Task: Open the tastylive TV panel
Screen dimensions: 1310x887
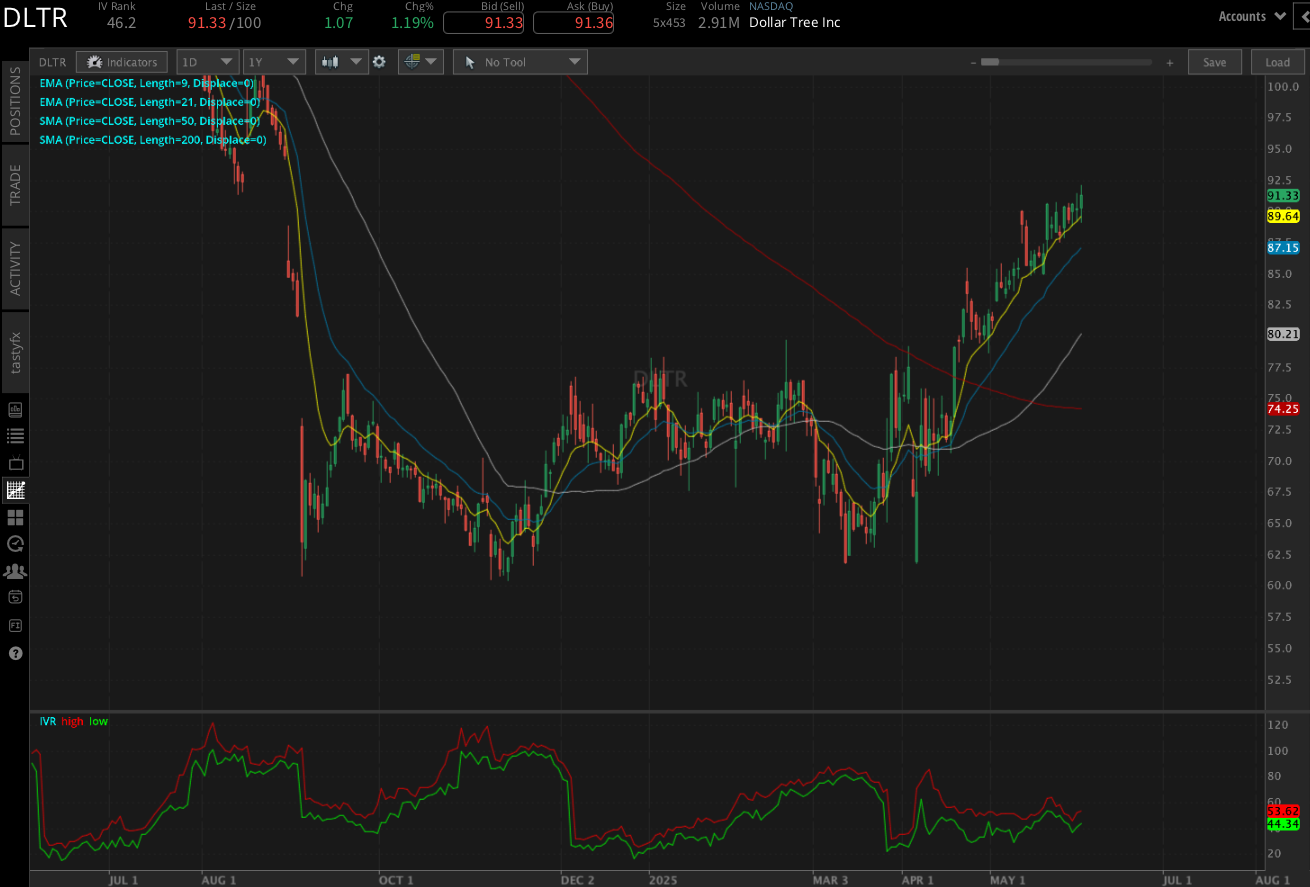Action: (x=15, y=462)
